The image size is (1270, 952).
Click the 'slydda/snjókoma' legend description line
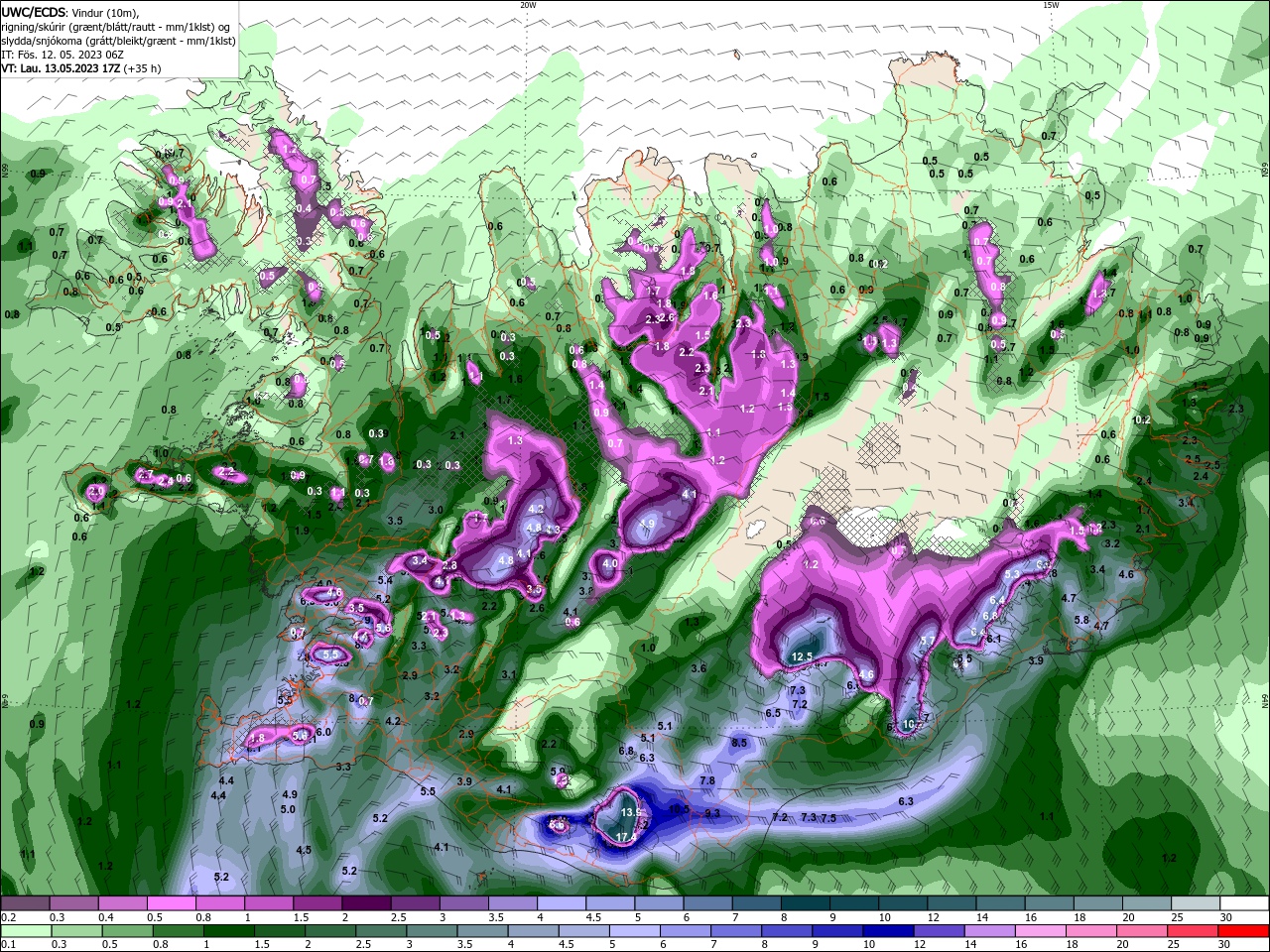(119, 41)
